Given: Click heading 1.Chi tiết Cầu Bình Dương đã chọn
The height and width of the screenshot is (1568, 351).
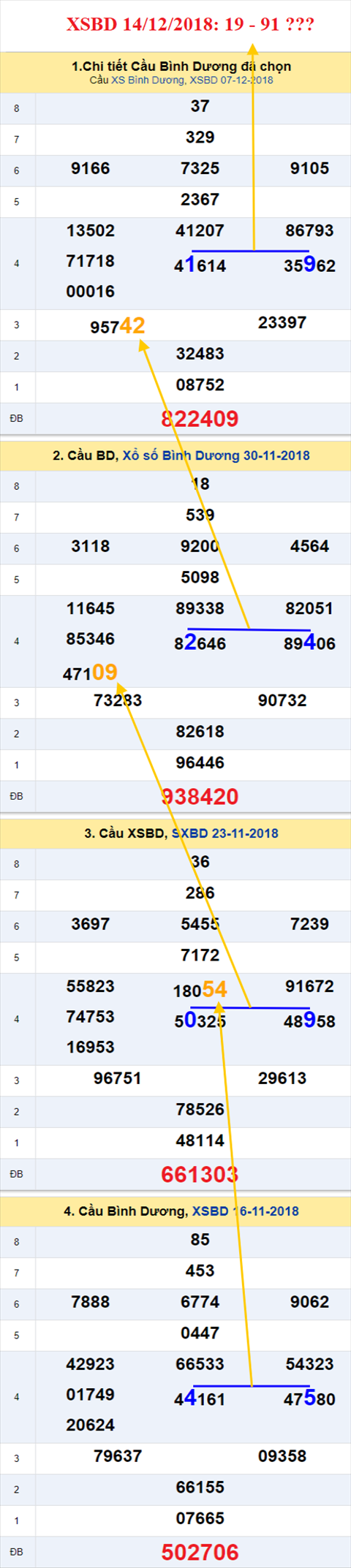Looking at the screenshot, I should (x=181, y=67).
